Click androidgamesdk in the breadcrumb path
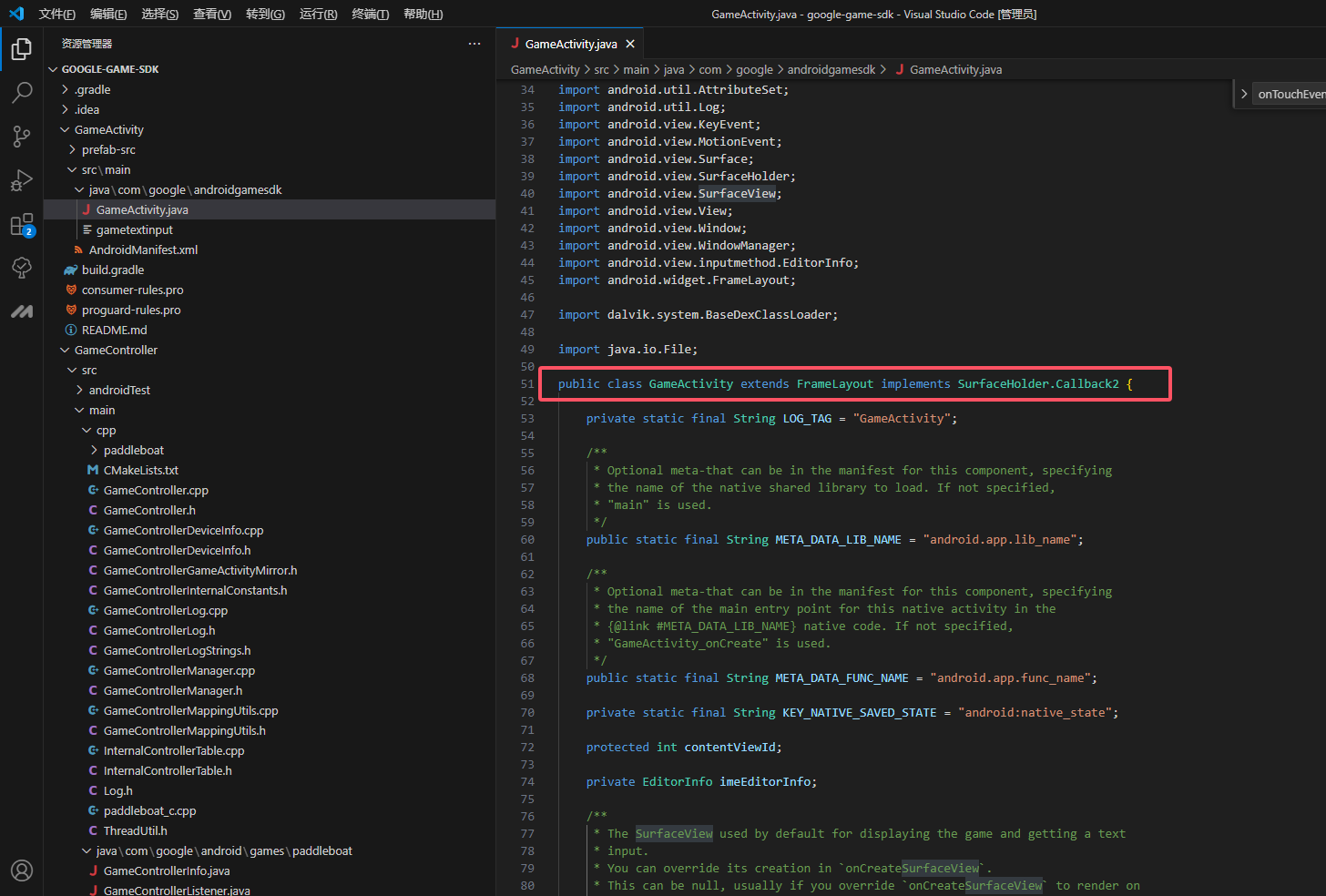Screen dimensions: 1326x896 point(831,70)
